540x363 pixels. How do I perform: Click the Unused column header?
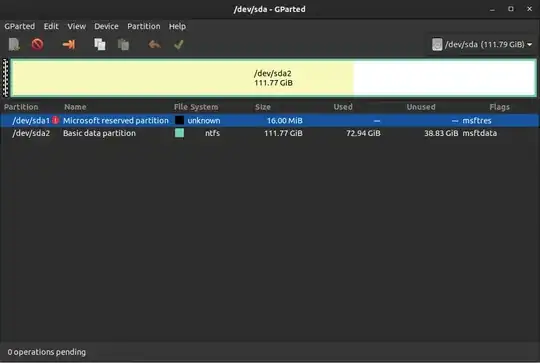(421, 107)
